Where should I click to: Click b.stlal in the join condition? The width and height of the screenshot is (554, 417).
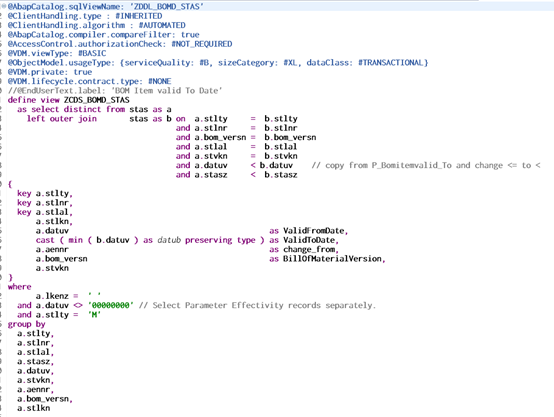(x=281, y=147)
